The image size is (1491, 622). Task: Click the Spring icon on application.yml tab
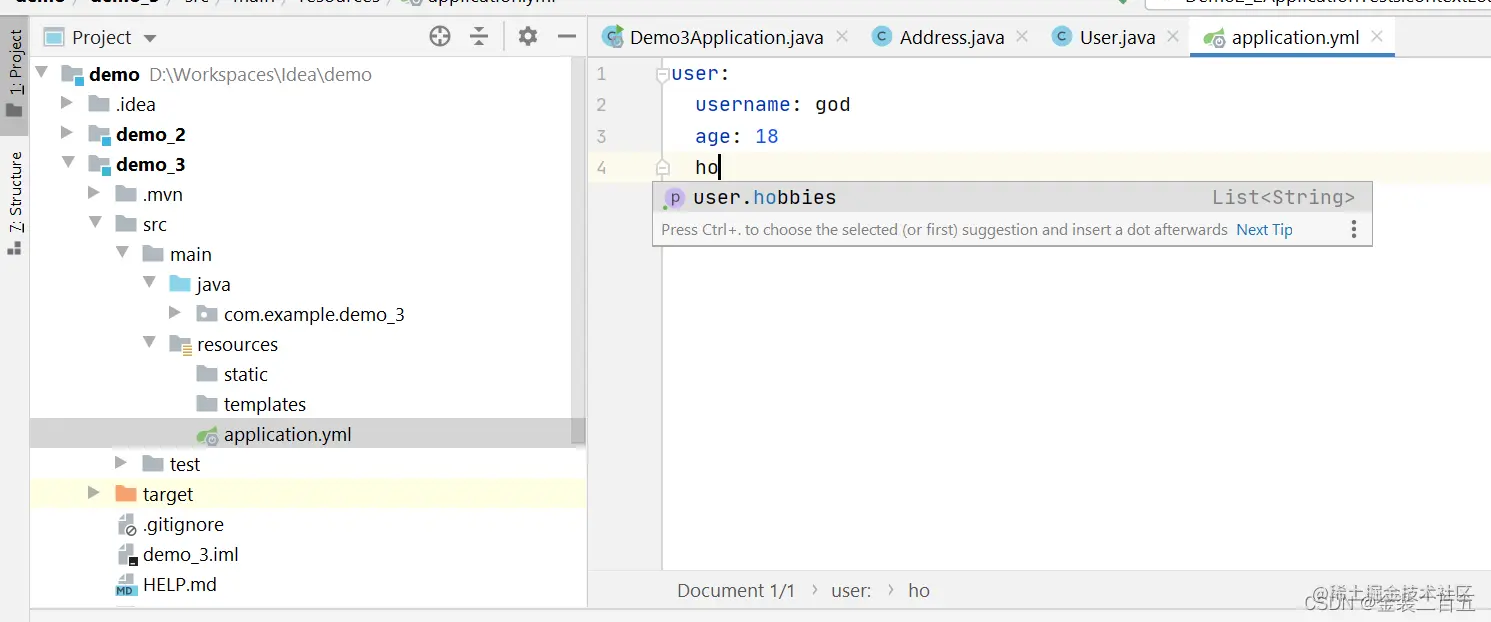pyautogui.click(x=1214, y=38)
